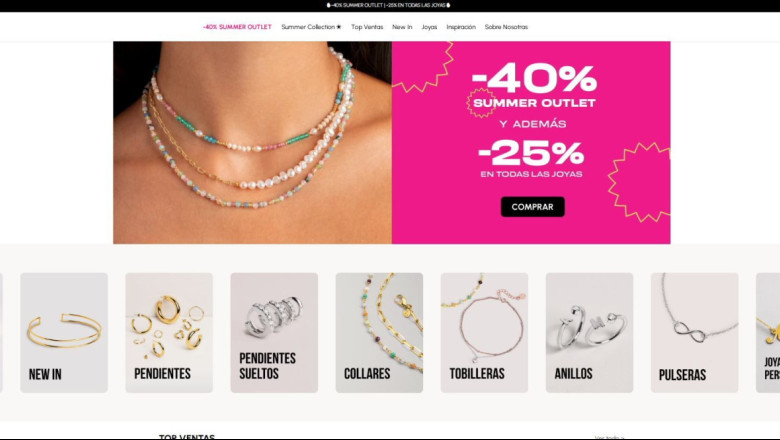
Task: Click the beaded necklace banner photo
Action: pyautogui.click(x=253, y=142)
